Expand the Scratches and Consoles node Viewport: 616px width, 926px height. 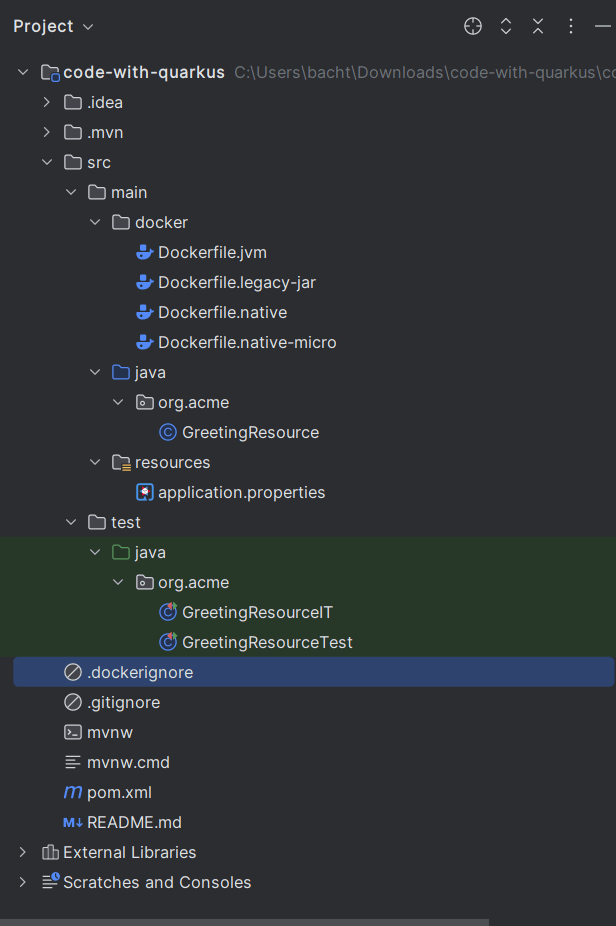pyautogui.click(x=22, y=882)
